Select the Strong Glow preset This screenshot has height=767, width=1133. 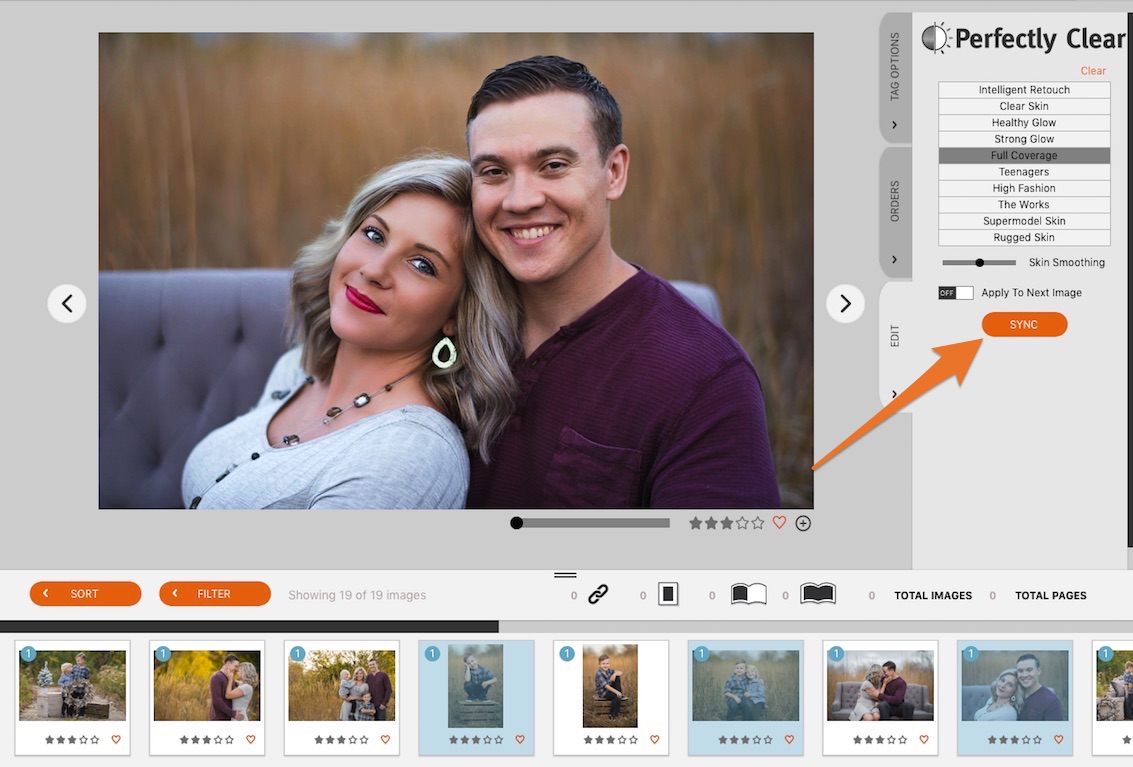tap(1024, 139)
